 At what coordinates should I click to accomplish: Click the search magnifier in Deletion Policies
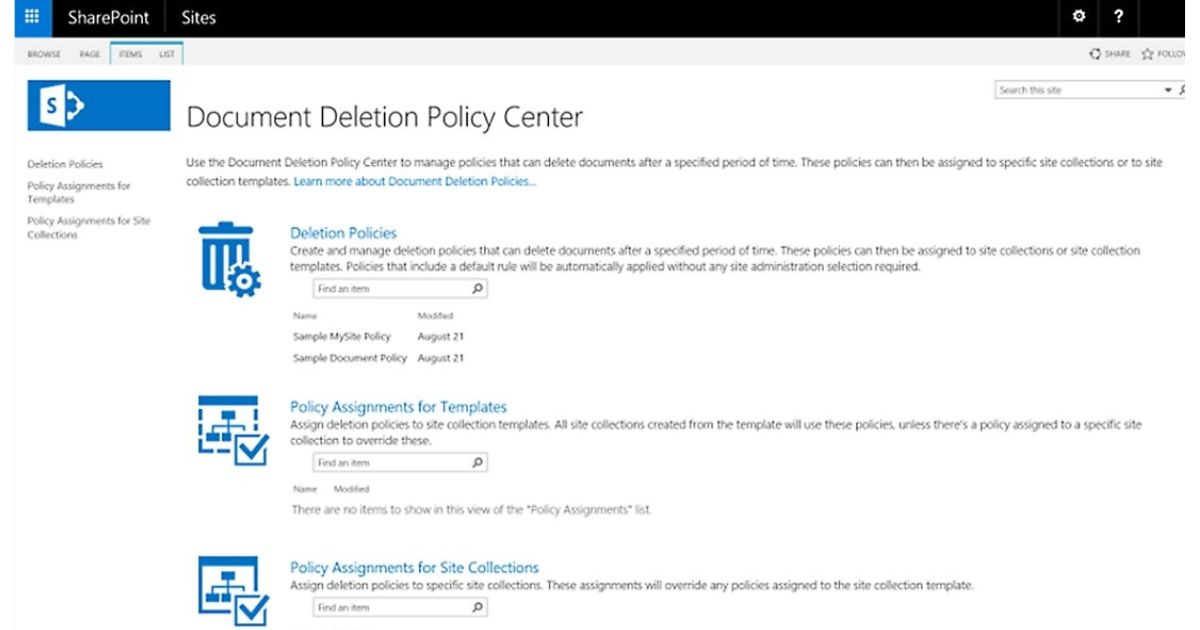point(477,289)
